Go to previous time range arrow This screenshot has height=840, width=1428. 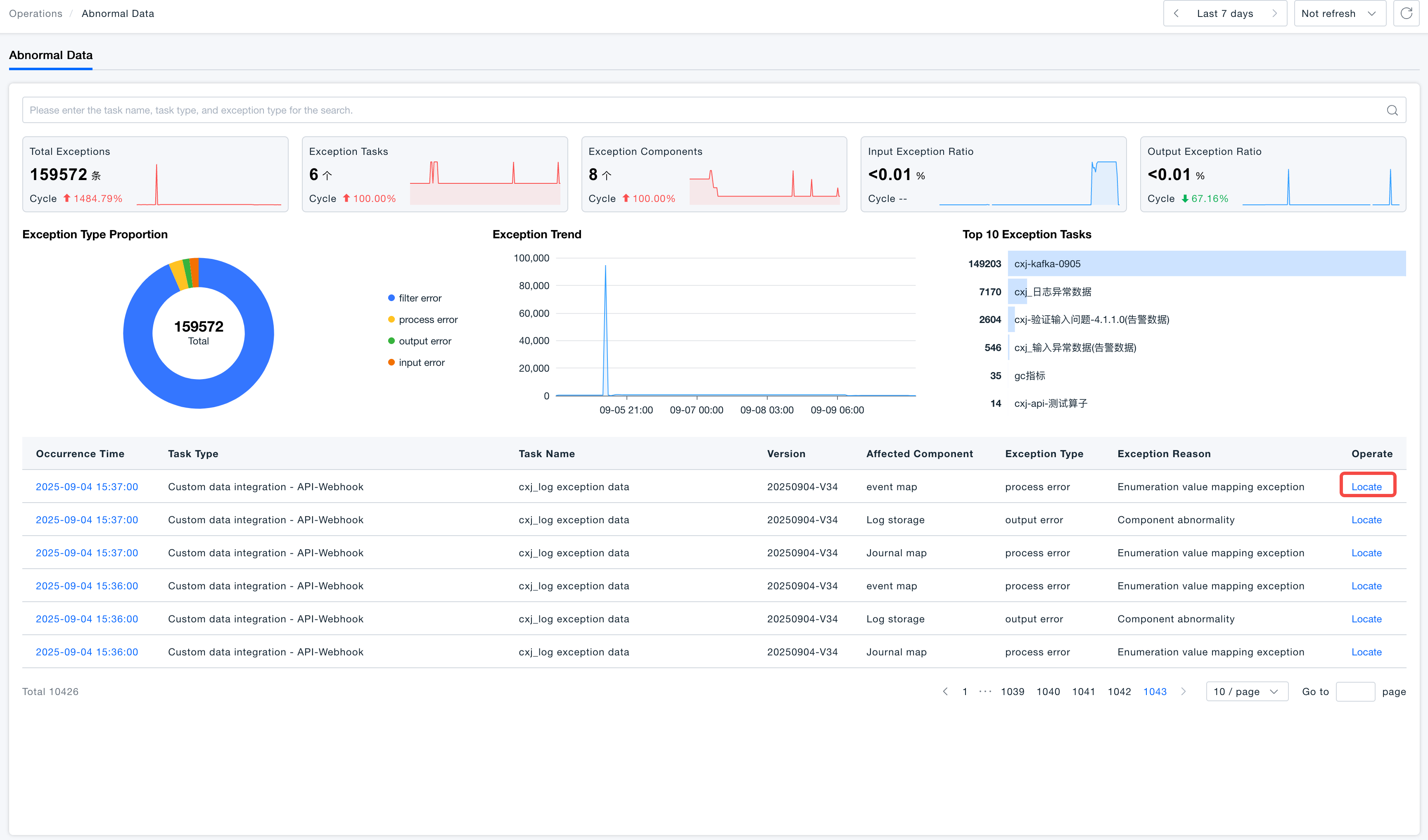click(x=1176, y=14)
